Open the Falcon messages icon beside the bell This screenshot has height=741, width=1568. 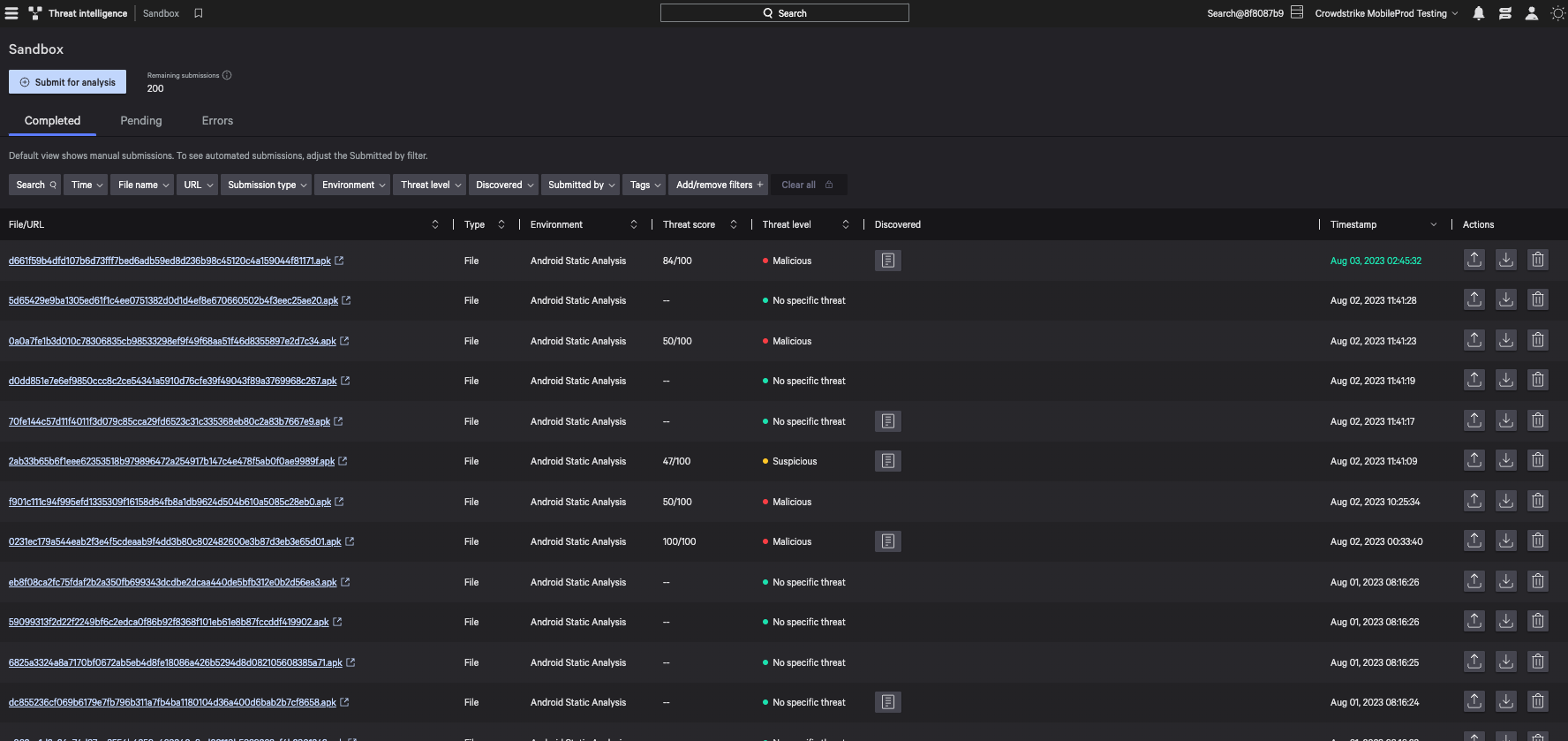tap(1505, 13)
